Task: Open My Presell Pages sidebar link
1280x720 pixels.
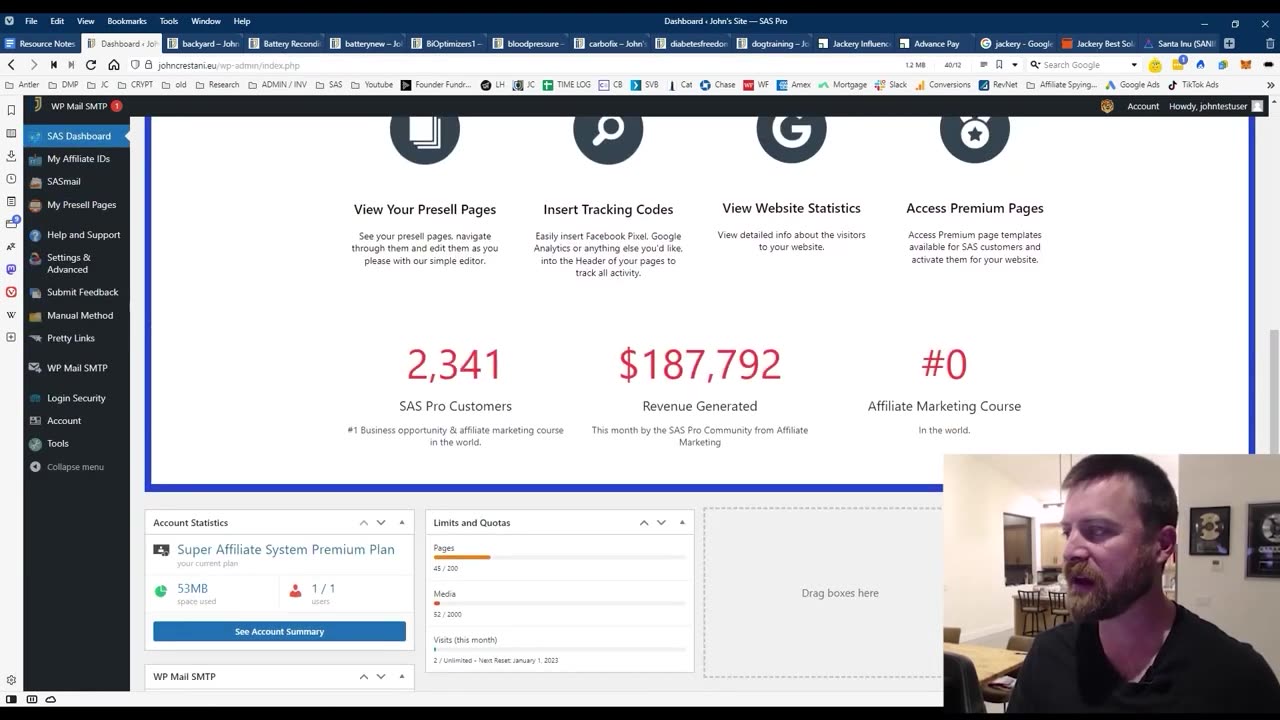Action: tap(76, 205)
